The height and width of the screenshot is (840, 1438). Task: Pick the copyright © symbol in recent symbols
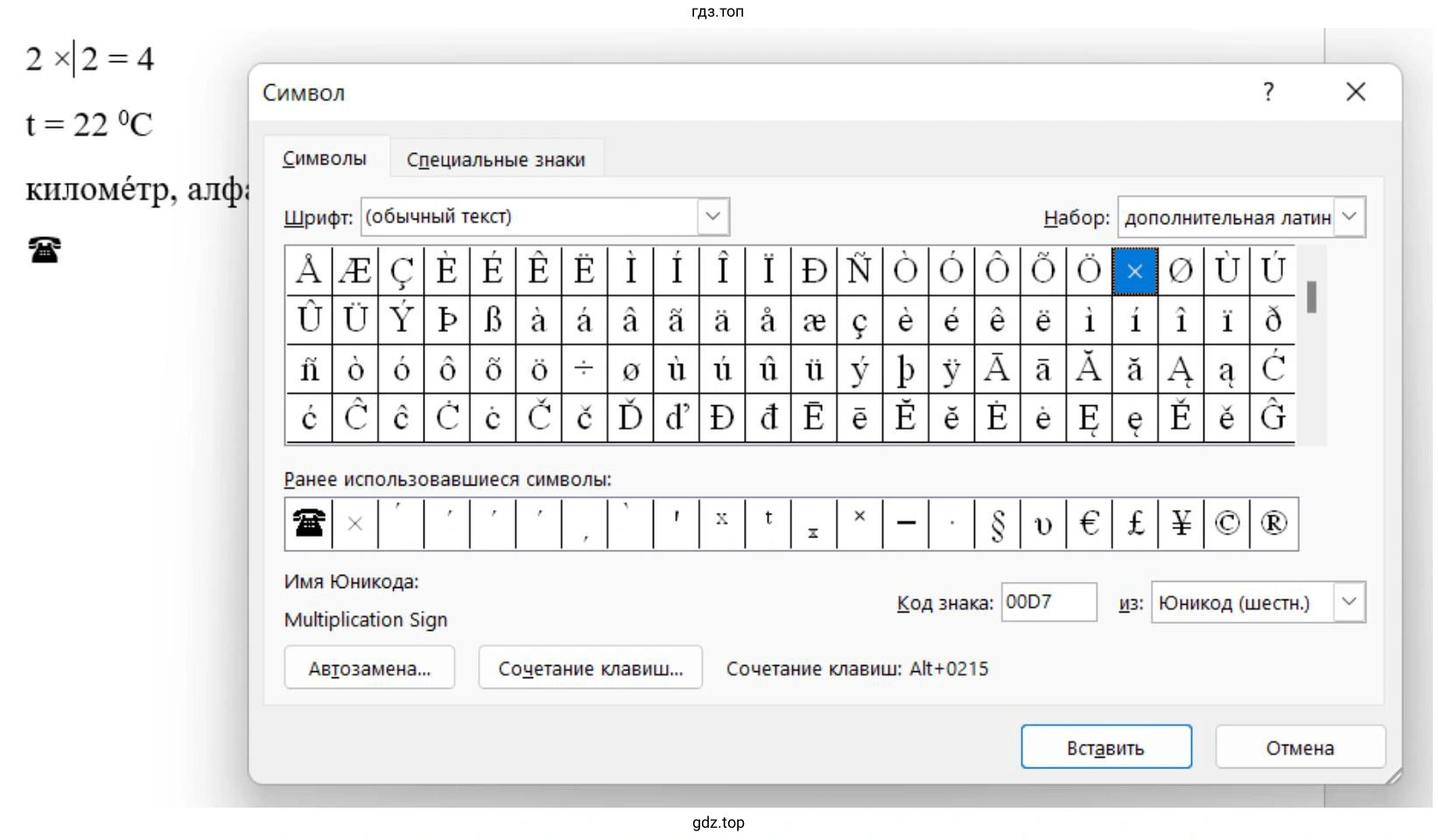click(1226, 523)
